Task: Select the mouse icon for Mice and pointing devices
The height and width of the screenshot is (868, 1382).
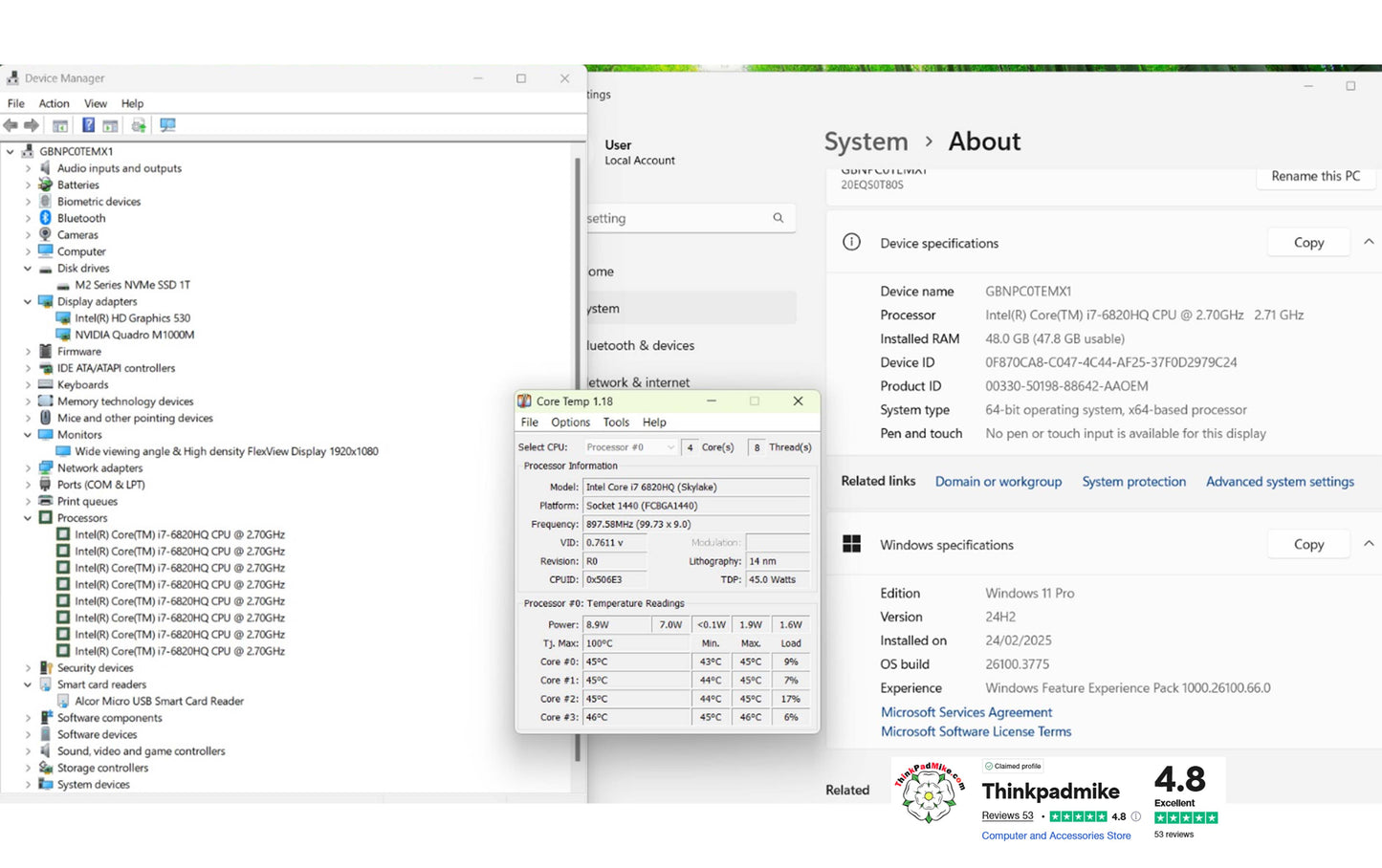Action: click(x=45, y=418)
